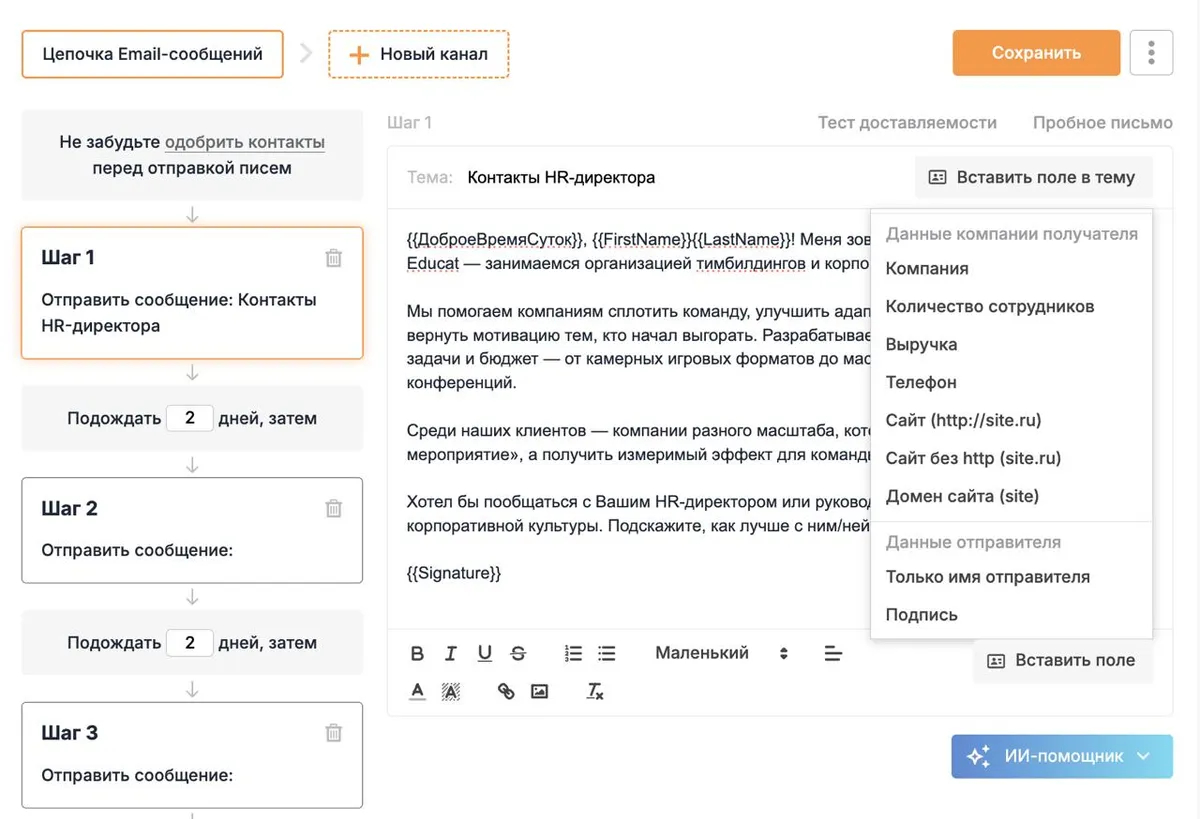Delete Шаг 3 with trash icon

(334, 733)
